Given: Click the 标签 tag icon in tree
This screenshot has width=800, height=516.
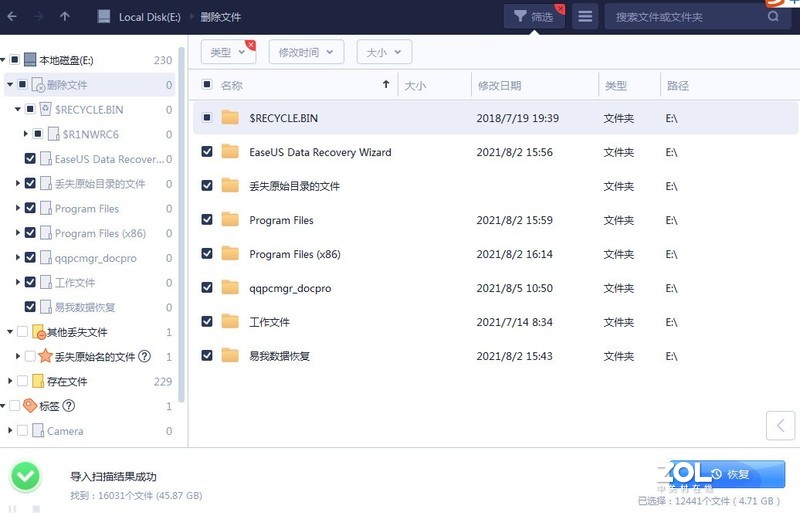Looking at the screenshot, I should (30, 406).
